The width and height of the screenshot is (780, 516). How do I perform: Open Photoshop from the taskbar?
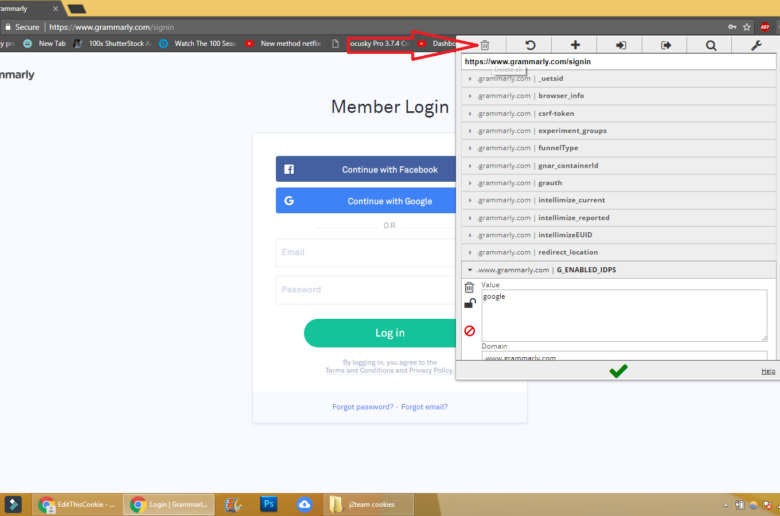269,504
